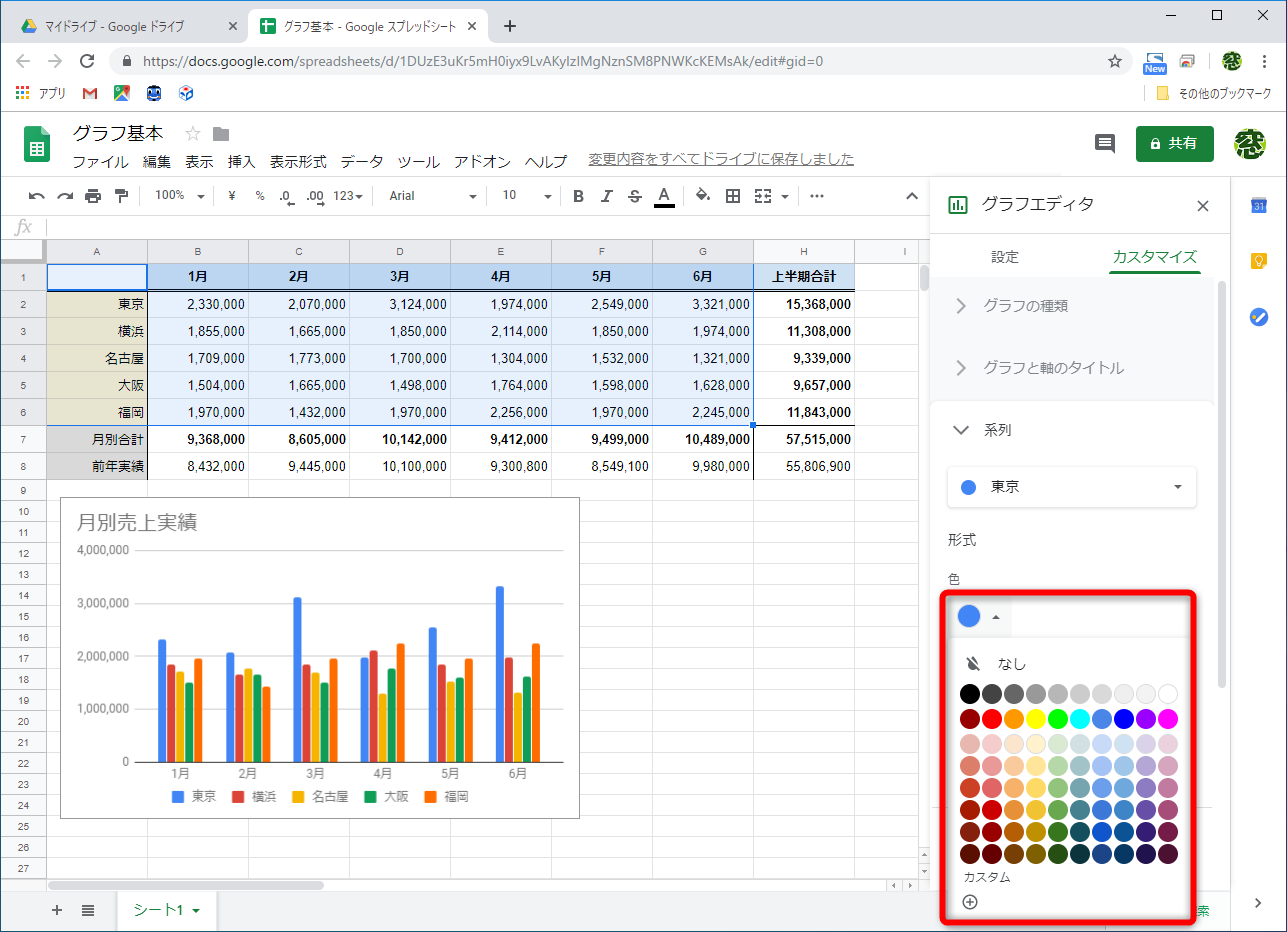Open the Gmail bookmark
The width and height of the screenshot is (1287, 932).
[x=90, y=93]
